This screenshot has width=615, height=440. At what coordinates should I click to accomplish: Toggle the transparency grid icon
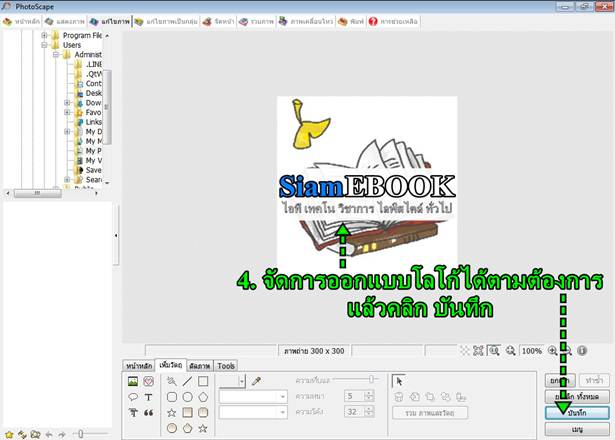pos(465,351)
